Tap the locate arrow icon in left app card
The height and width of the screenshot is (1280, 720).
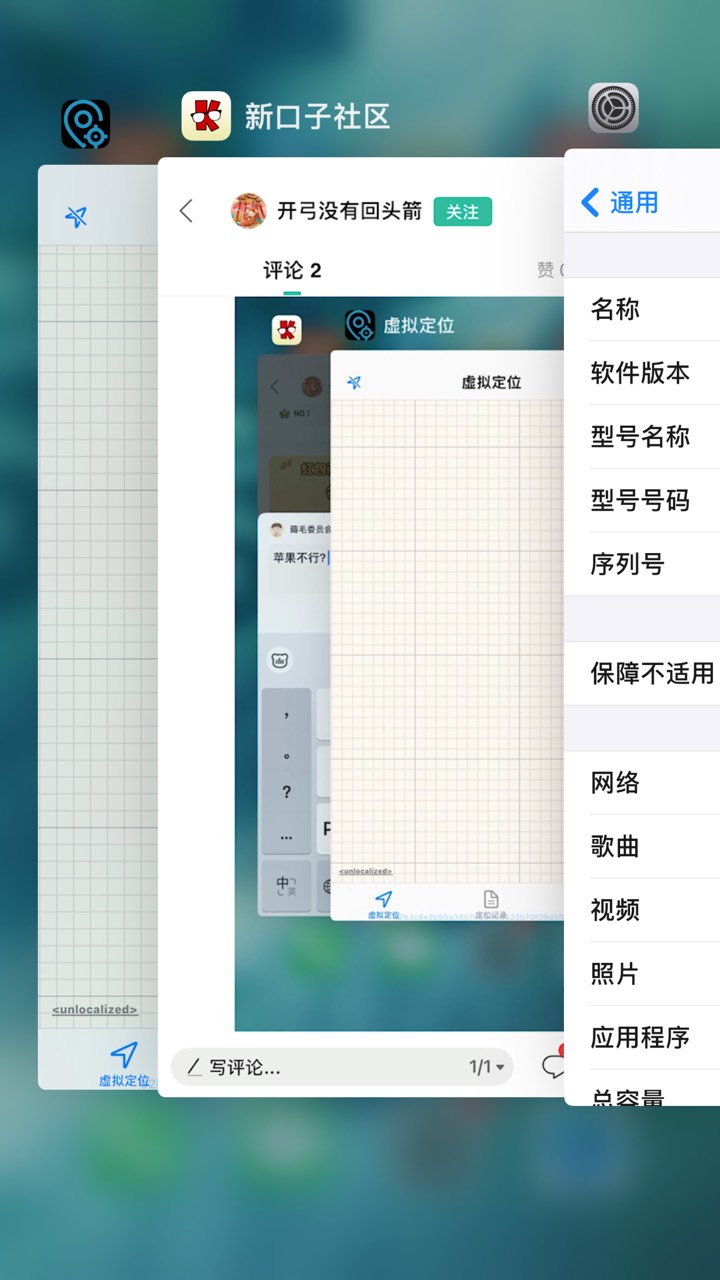click(x=76, y=216)
